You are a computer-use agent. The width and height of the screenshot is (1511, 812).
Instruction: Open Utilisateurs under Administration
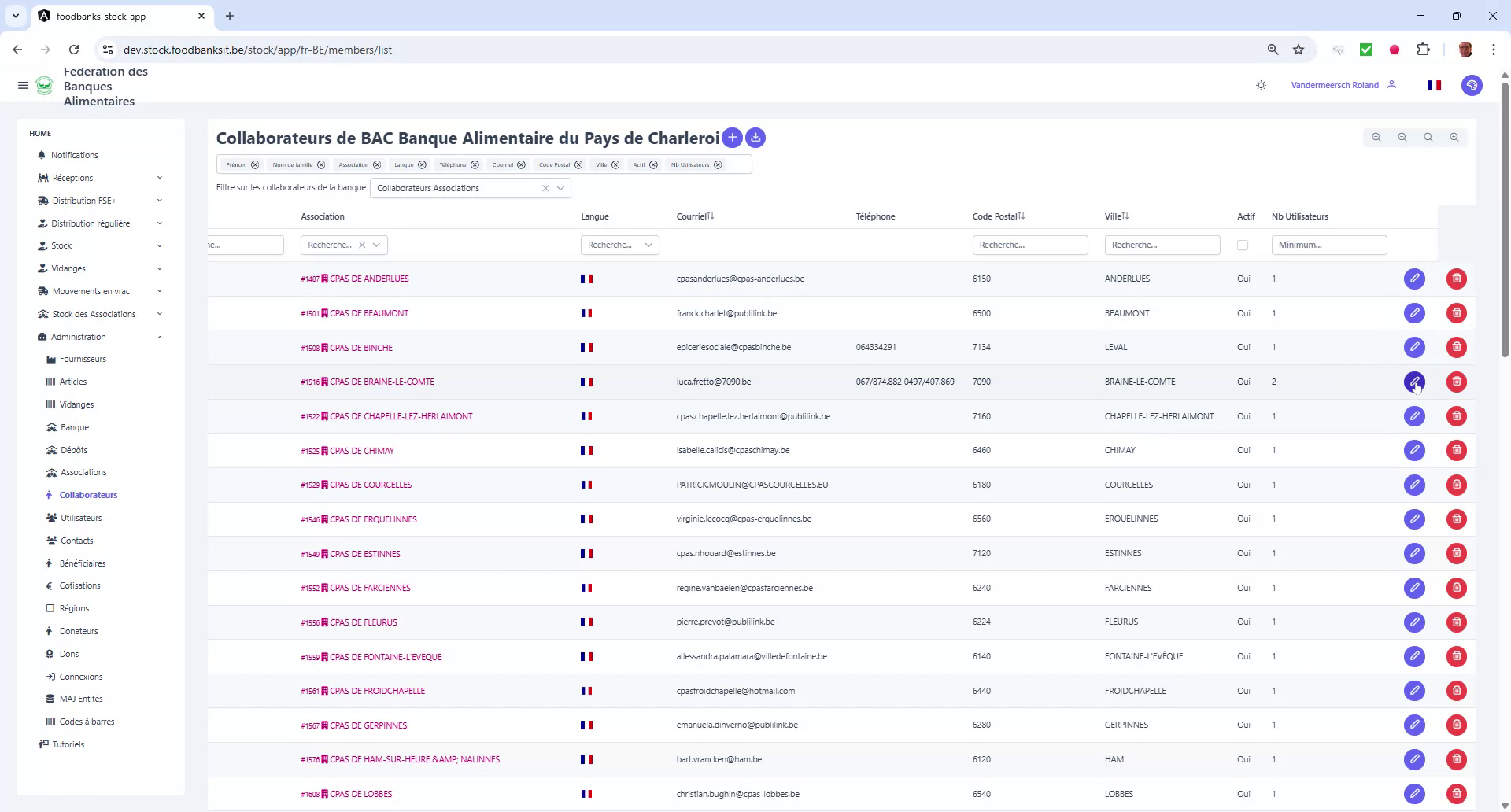click(81, 518)
